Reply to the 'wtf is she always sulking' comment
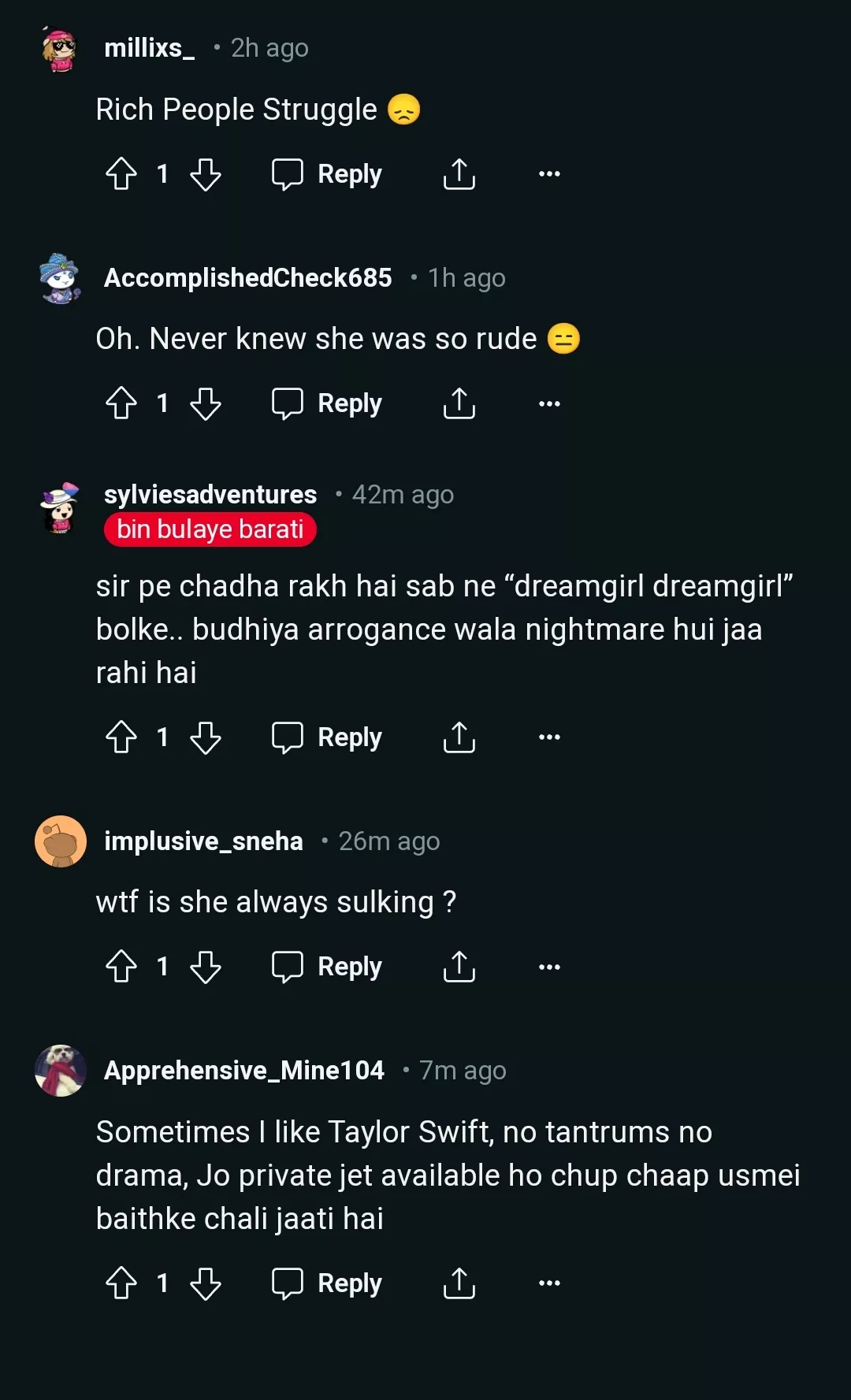The image size is (851, 1400). (x=327, y=967)
